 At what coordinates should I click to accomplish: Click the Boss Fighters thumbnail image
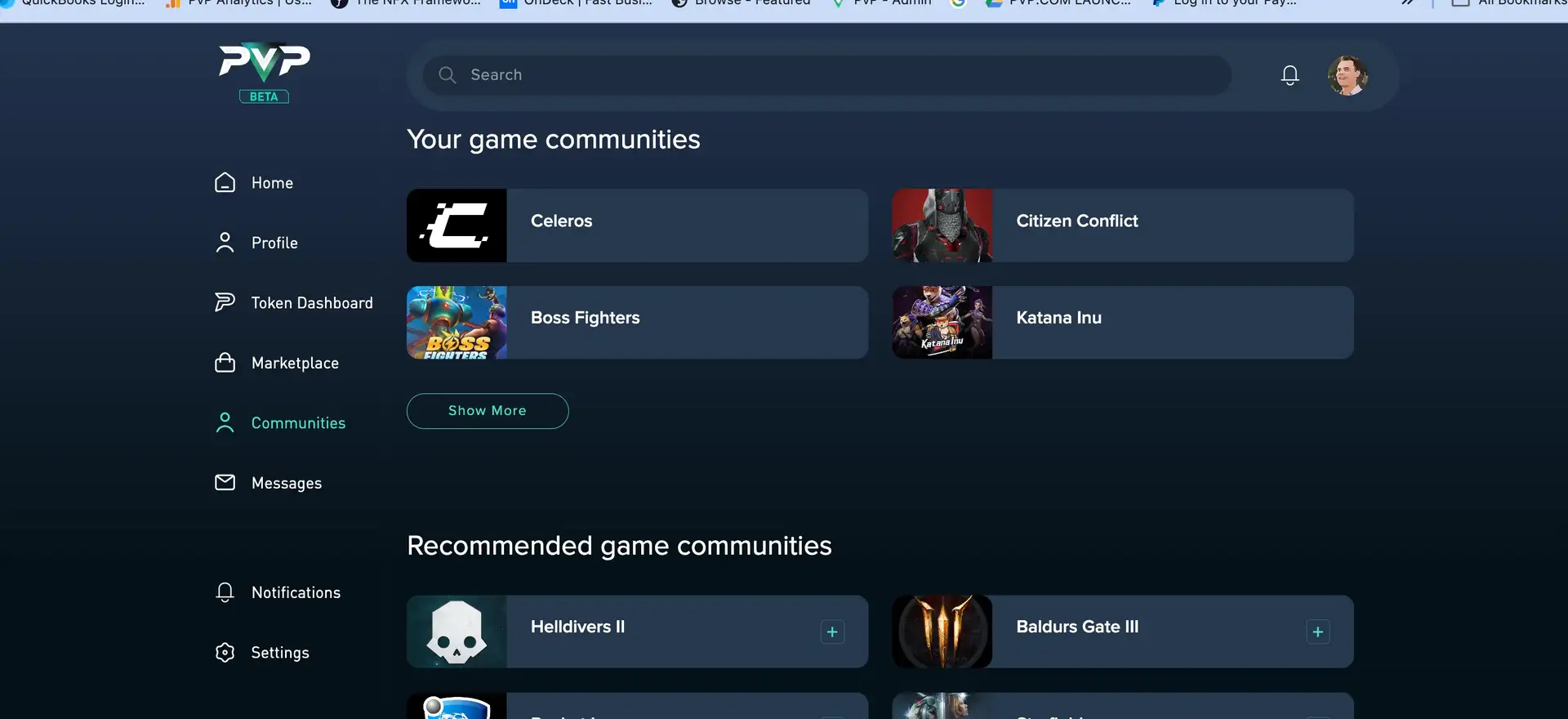tap(457, 322)
